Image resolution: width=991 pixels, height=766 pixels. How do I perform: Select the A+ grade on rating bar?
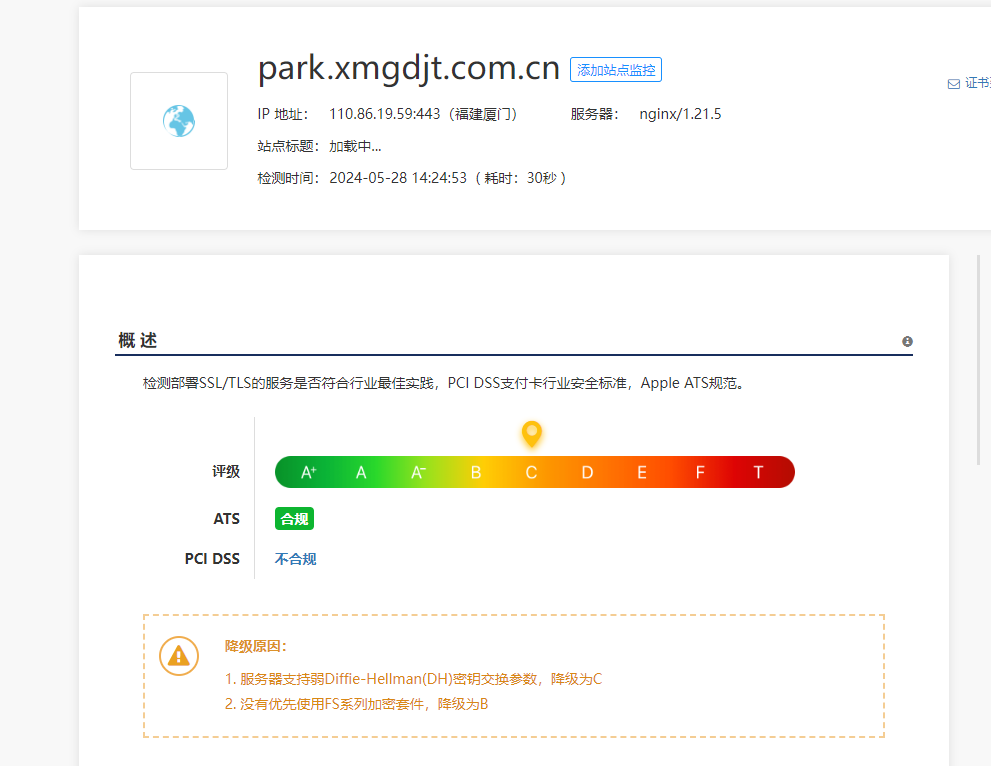pos(308,472)
